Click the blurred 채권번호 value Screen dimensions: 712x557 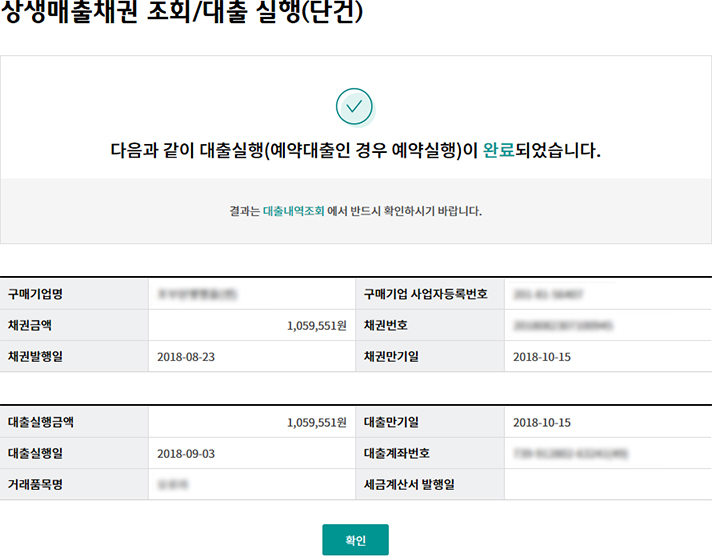(x=561, y=326)
